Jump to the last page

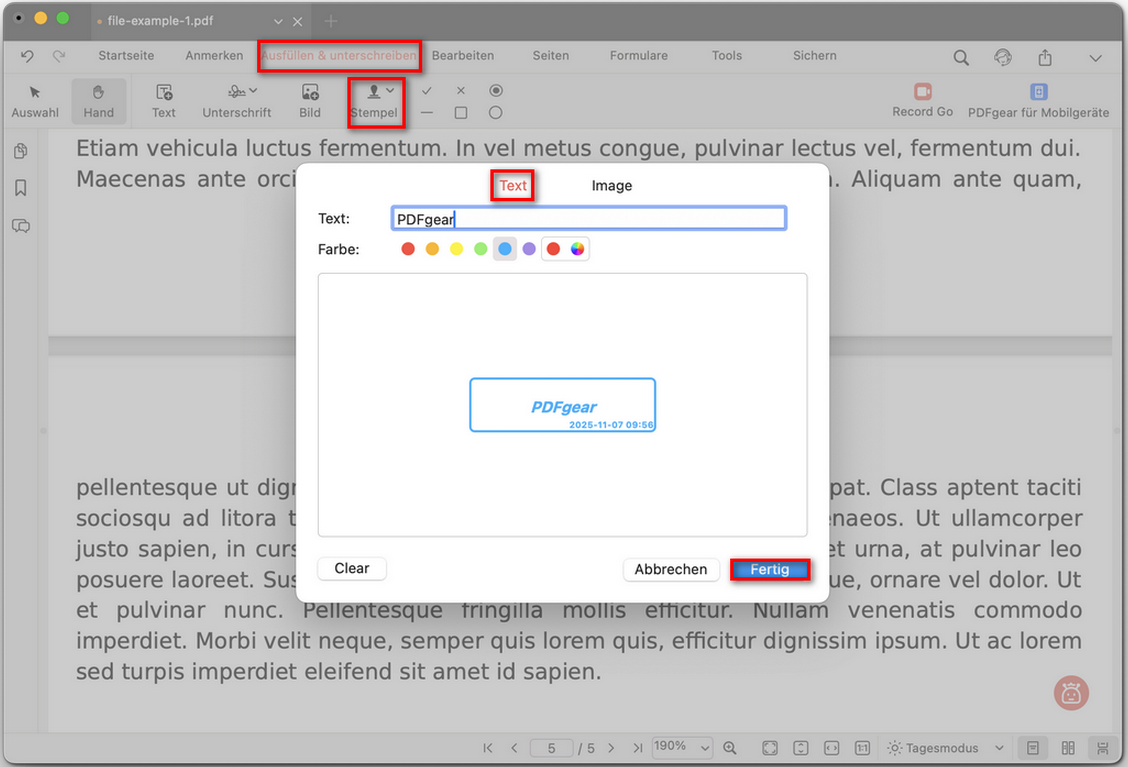637,748
